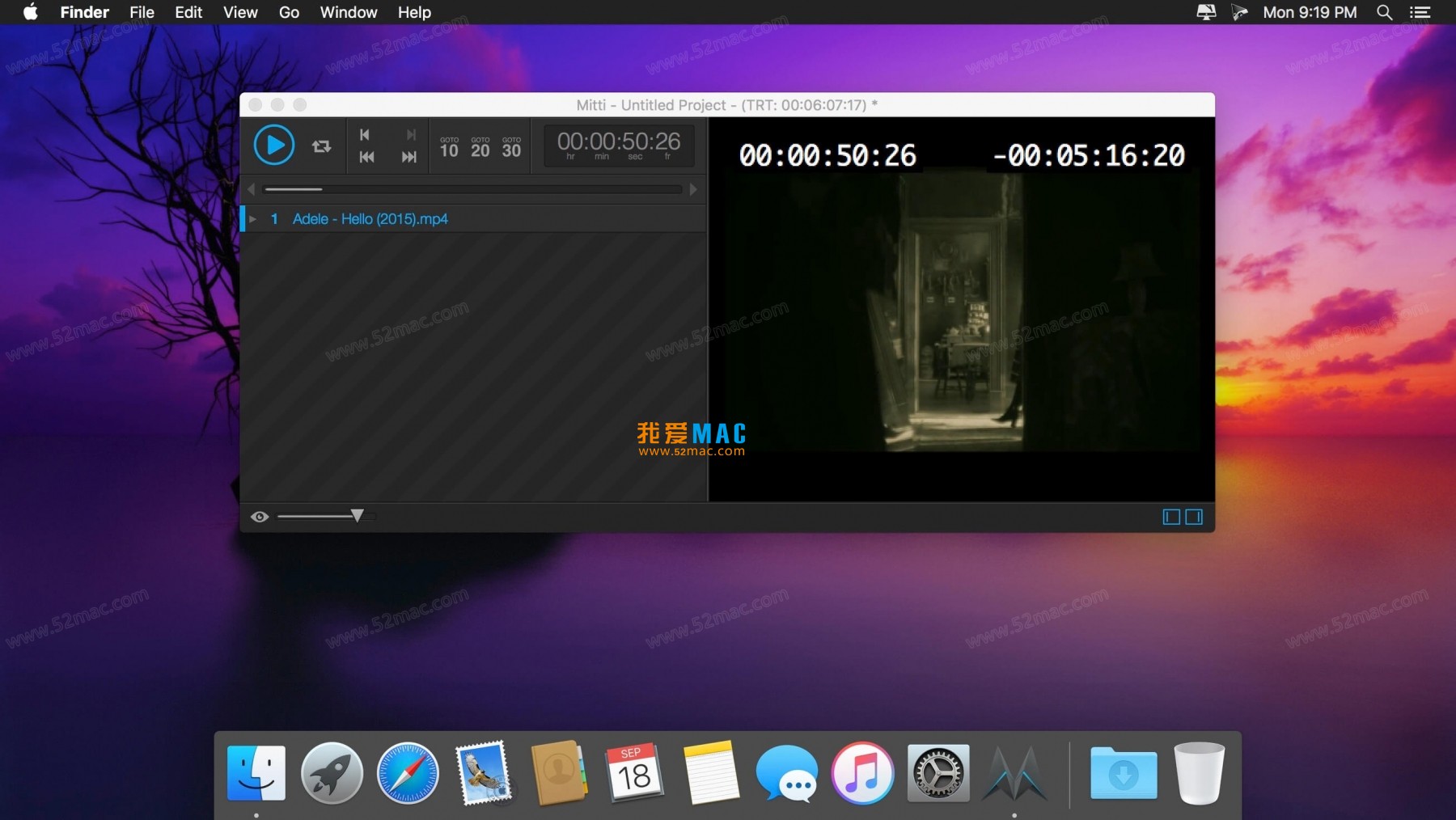This screenshot has height=820, width=1456.
Task: Adjust the preview opacity slider handle
Action: [x=358, y=516]
